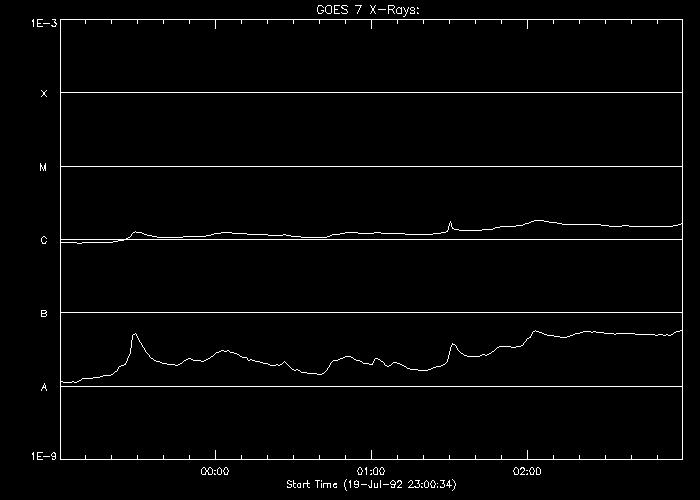
Task: Click the "B" flare class label
Action: [x=44, y=314]
